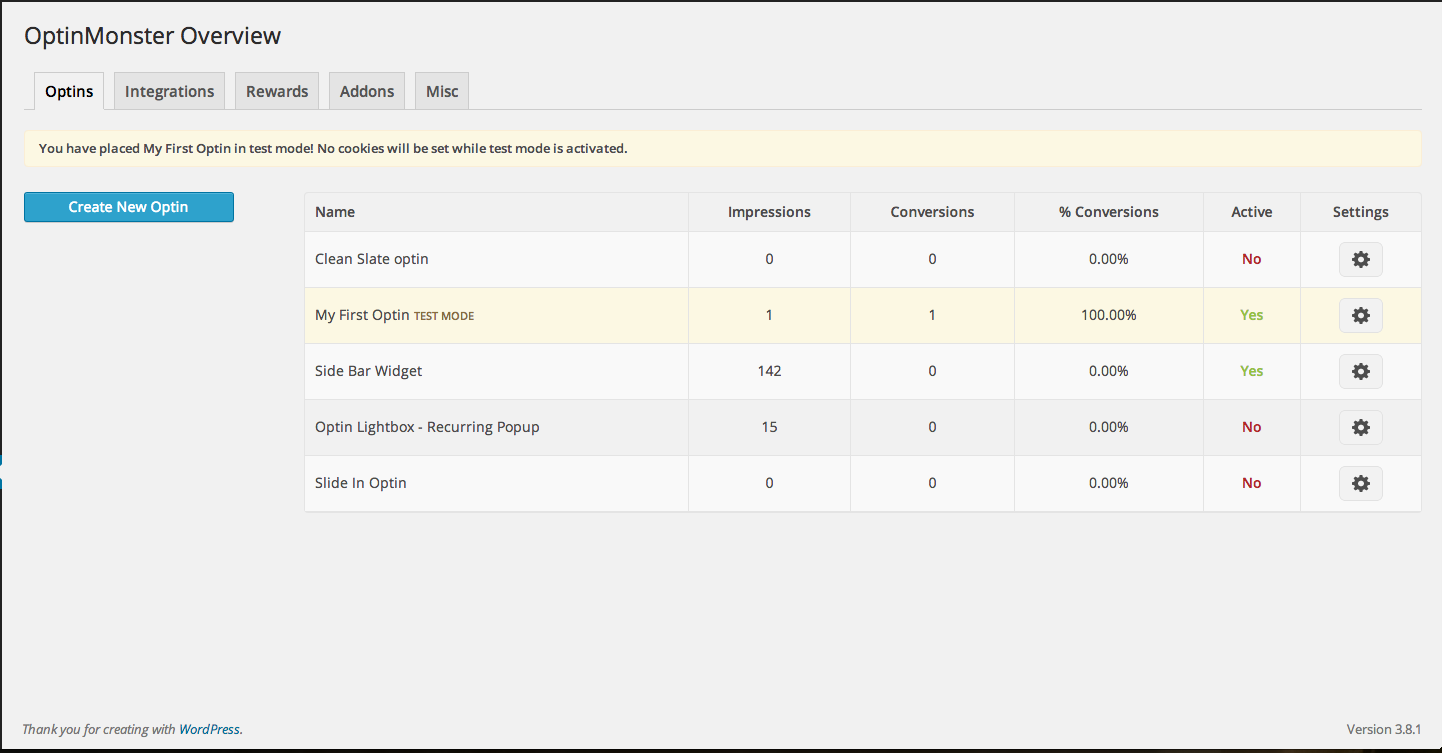Image resolution: width=1442 pixels, height=753 pixels.
Task: Toggle the 'No' active status for Clean Slate optin
Action: (x=1251, y=258)
